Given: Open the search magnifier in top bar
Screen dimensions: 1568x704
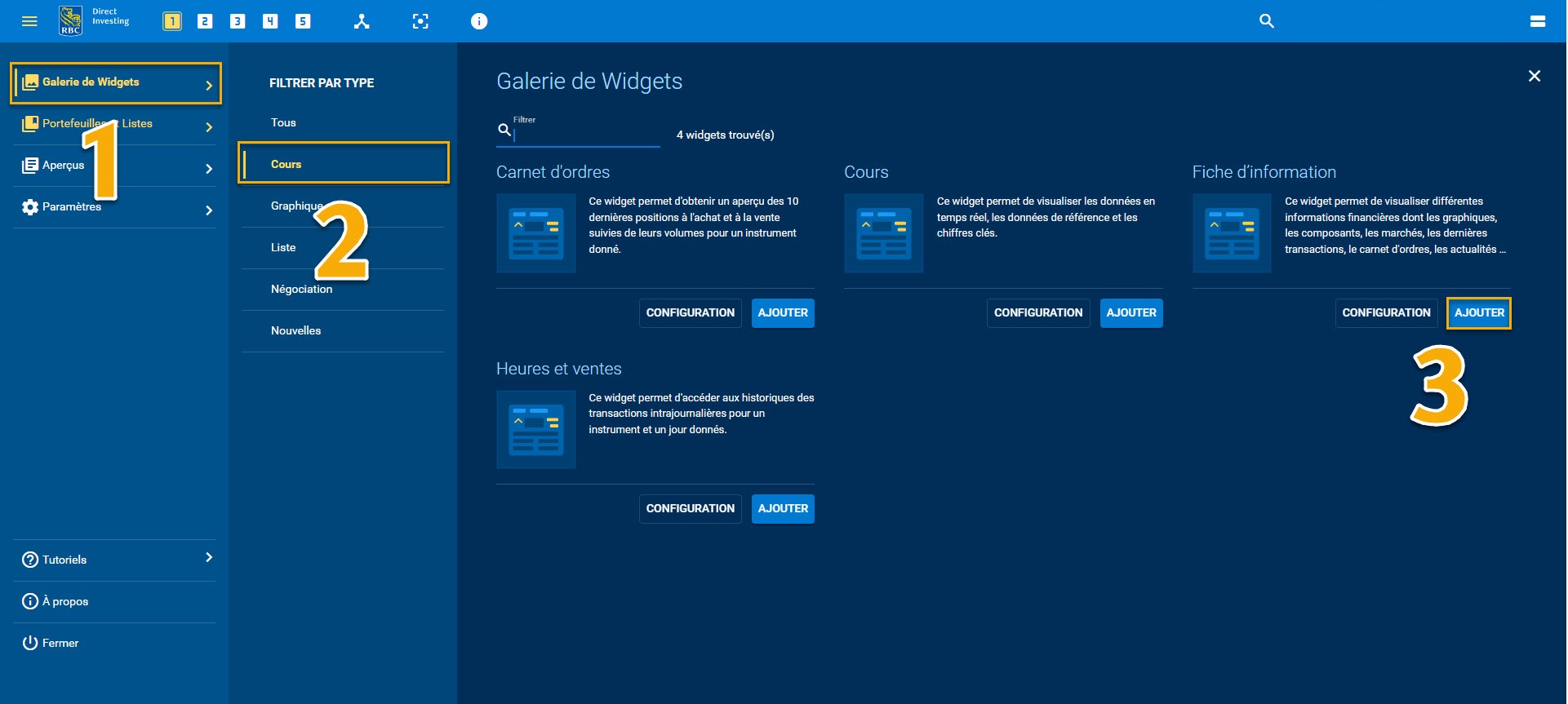Looking at the screenshot, I should 1267,21.
